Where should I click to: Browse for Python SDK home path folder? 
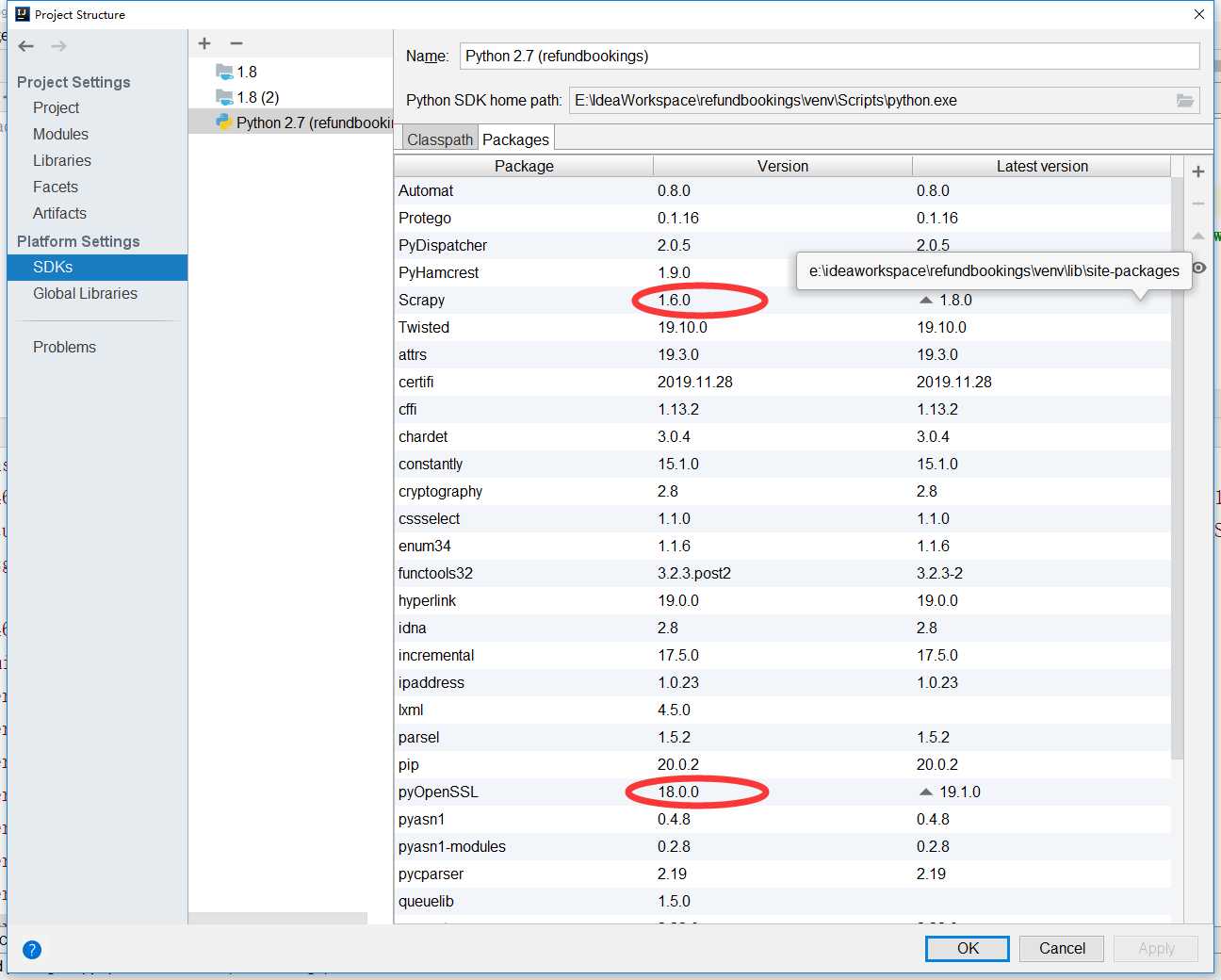coord(1185,101)
